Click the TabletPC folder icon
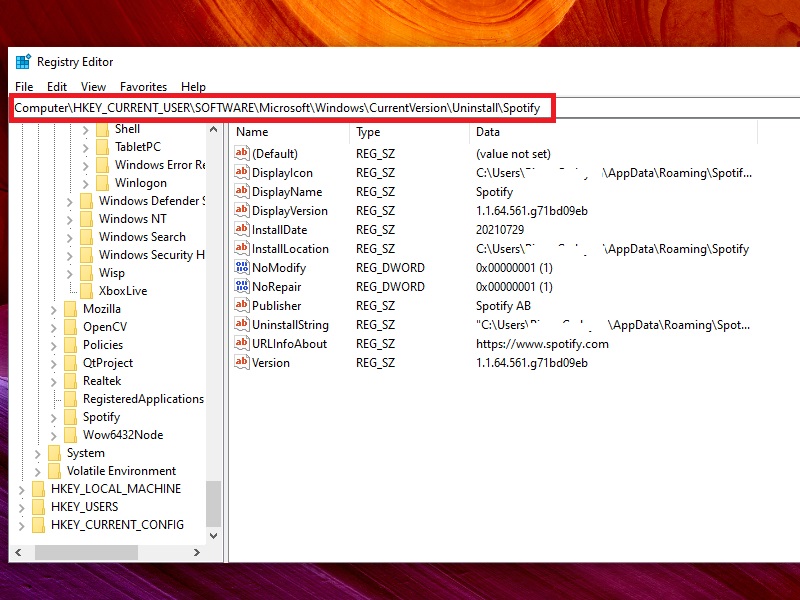Image resolution: width=800 pixels, height=600 pixels. click(103, 147)
